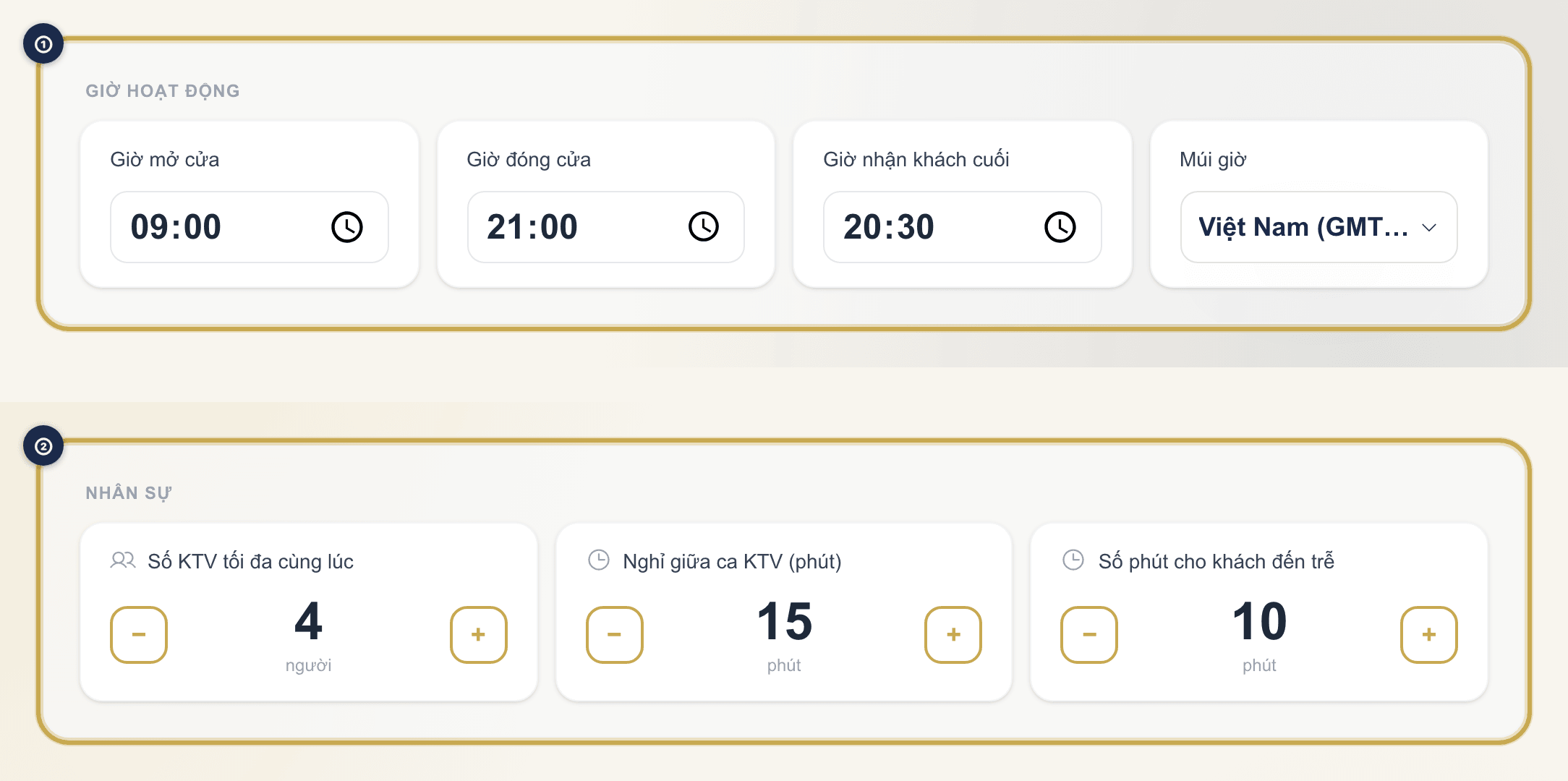Click the chevron in Việt Nam timezone select
Image resolution: width=1568 pixels, height=781 pixels.
click(1429, 228)
